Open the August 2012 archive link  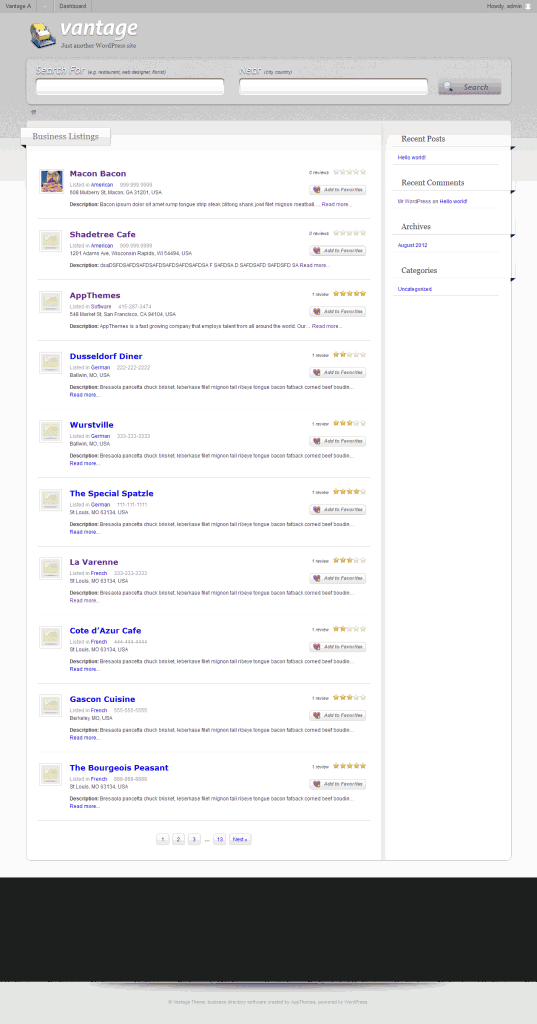[413, 245]
